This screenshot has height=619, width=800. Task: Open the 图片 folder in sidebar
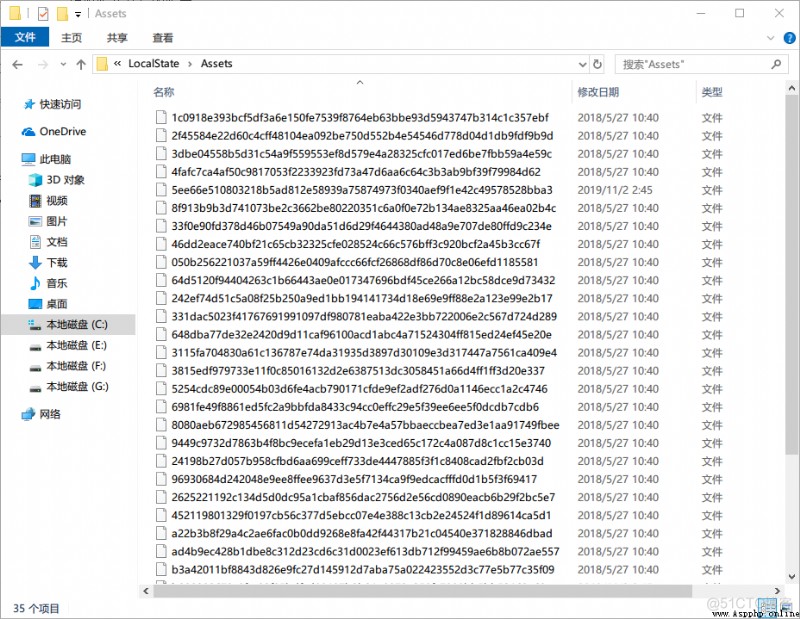[48, 221]
